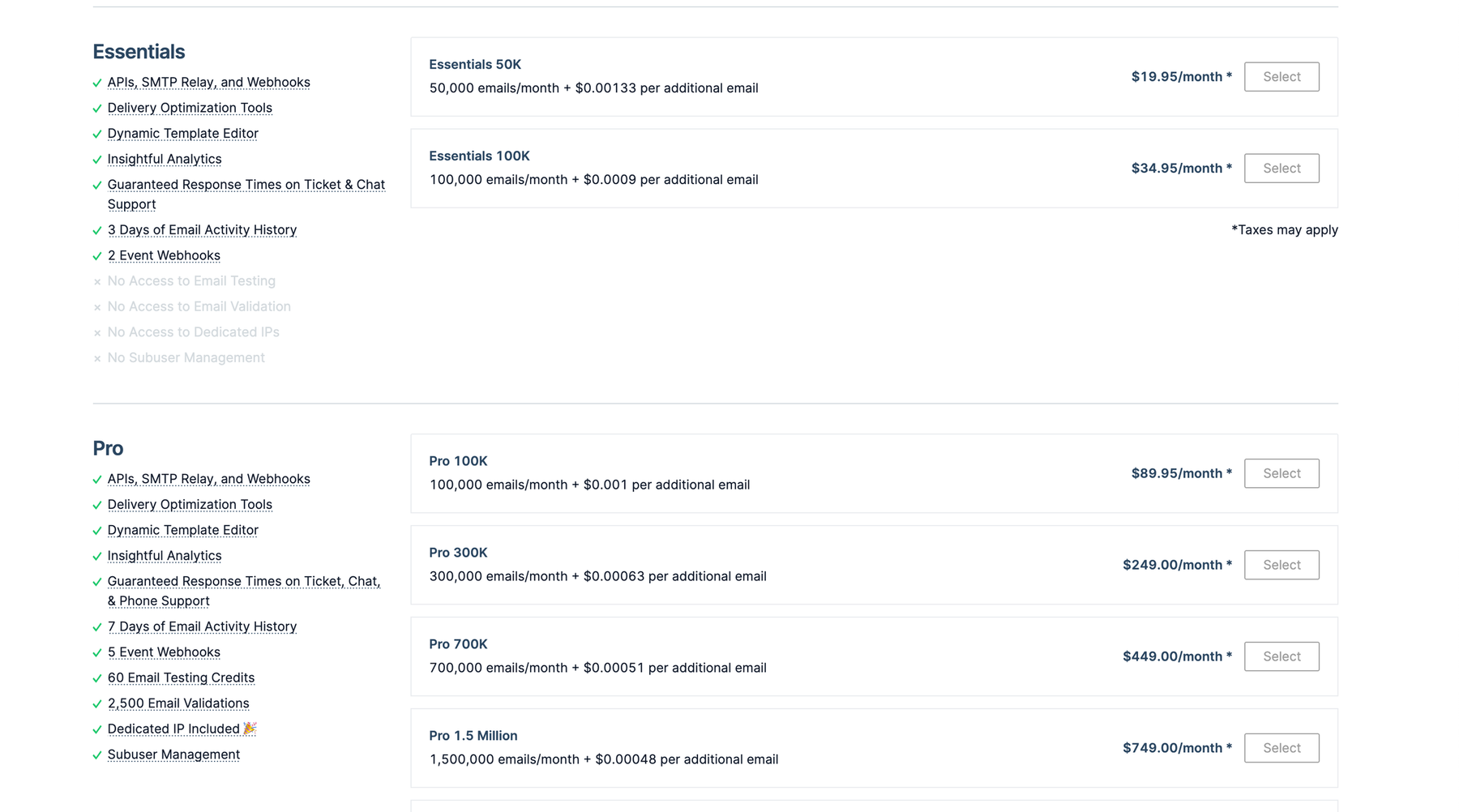The height and width of the screenshot is (812, 1459).
Task: Click the Essentials section heading
Action: click(x=139, y=51)
